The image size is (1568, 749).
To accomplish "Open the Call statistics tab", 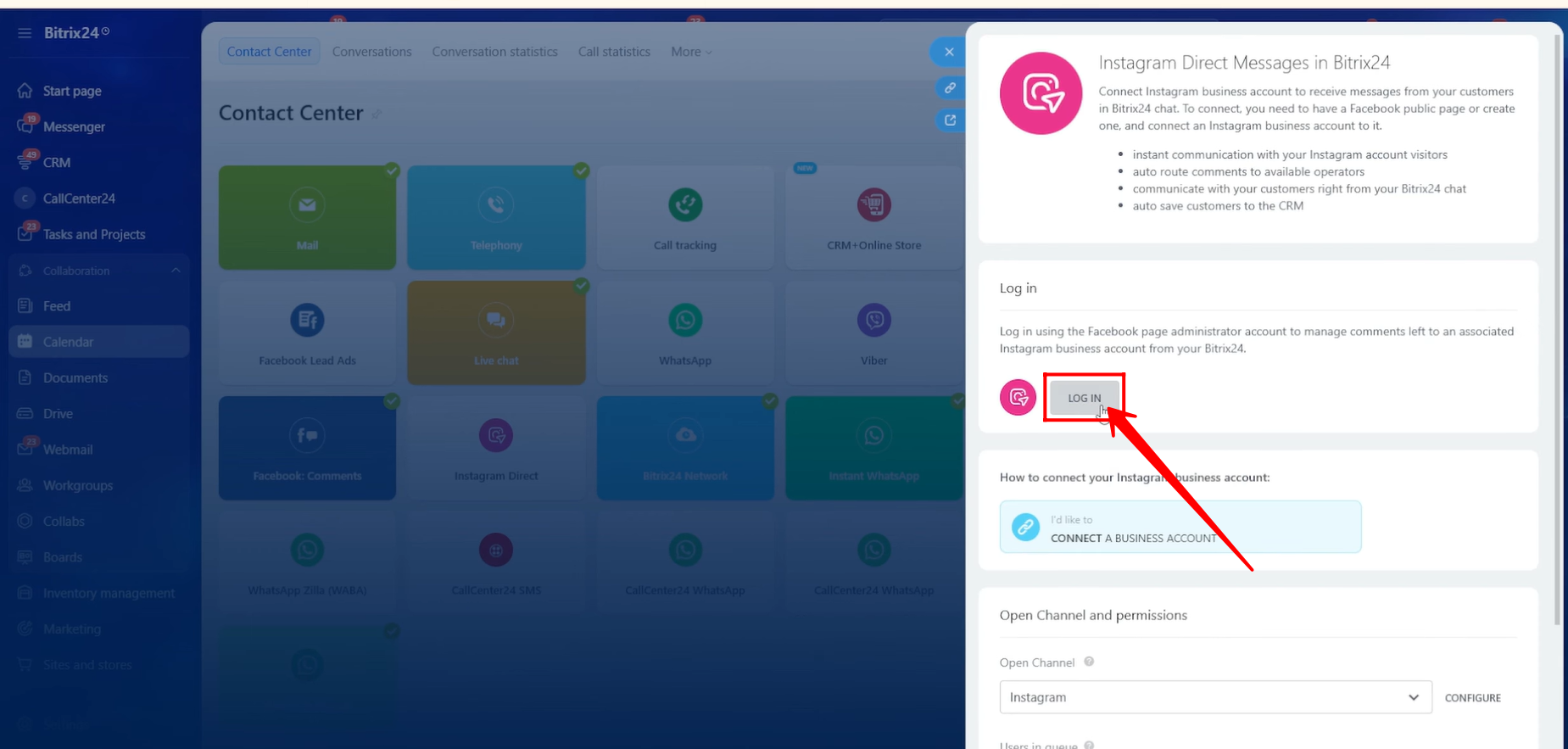I will coord(614,52).
